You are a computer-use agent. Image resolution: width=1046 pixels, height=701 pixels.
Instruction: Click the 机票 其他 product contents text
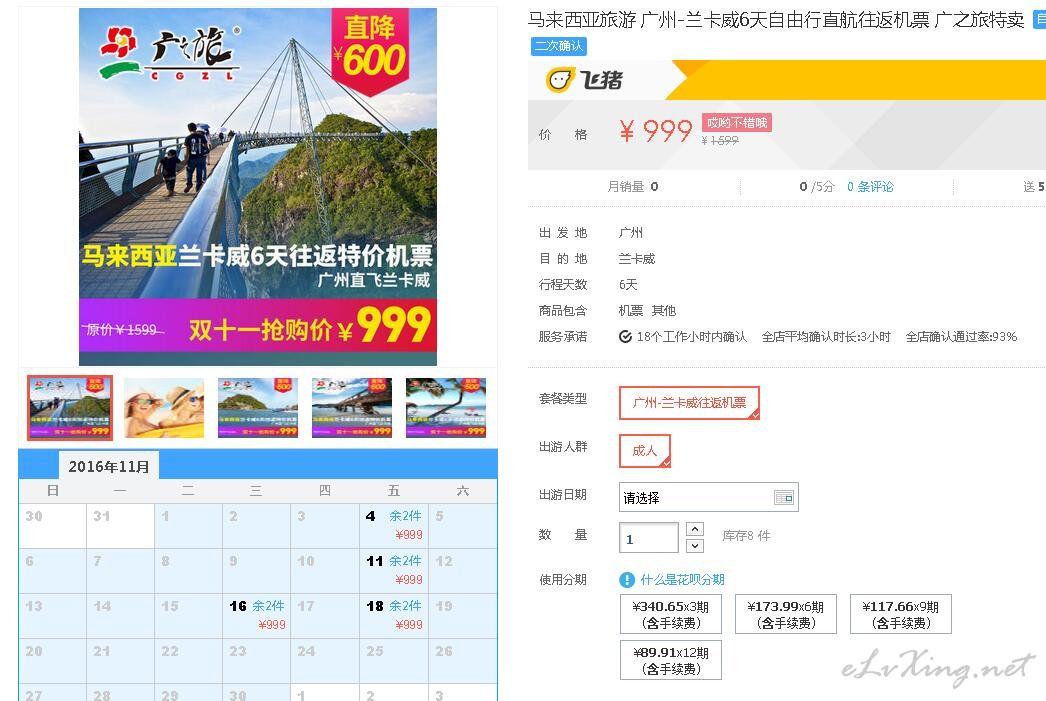[647, 311]
